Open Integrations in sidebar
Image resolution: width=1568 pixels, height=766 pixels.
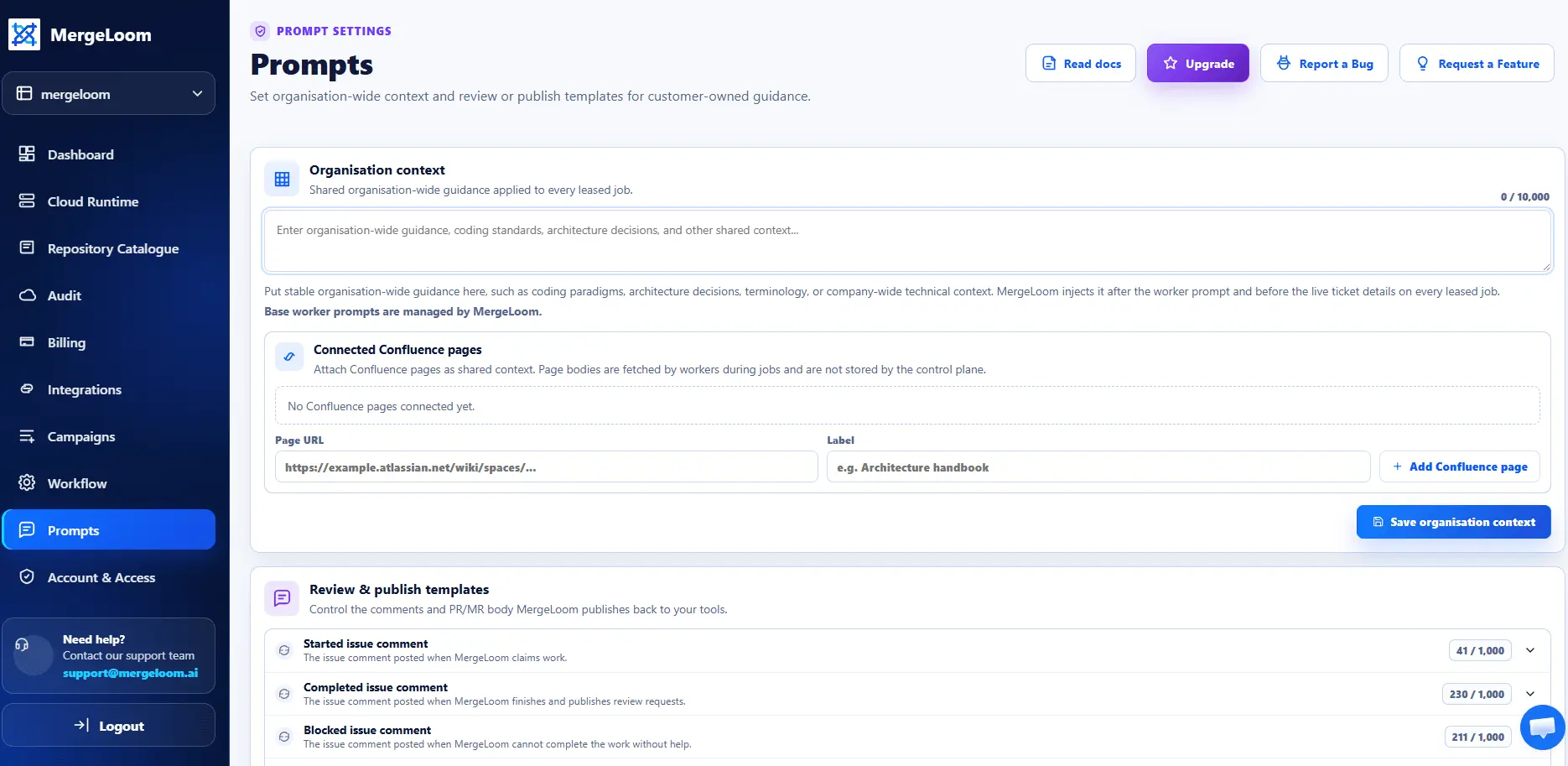pos(108,389)
